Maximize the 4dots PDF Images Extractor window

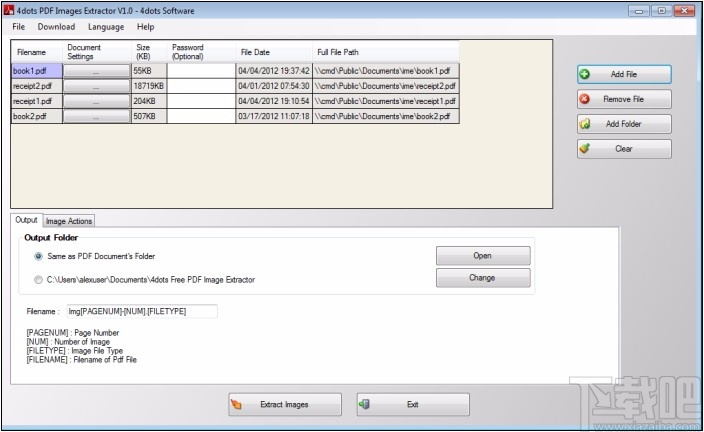(x=661, y=10)
